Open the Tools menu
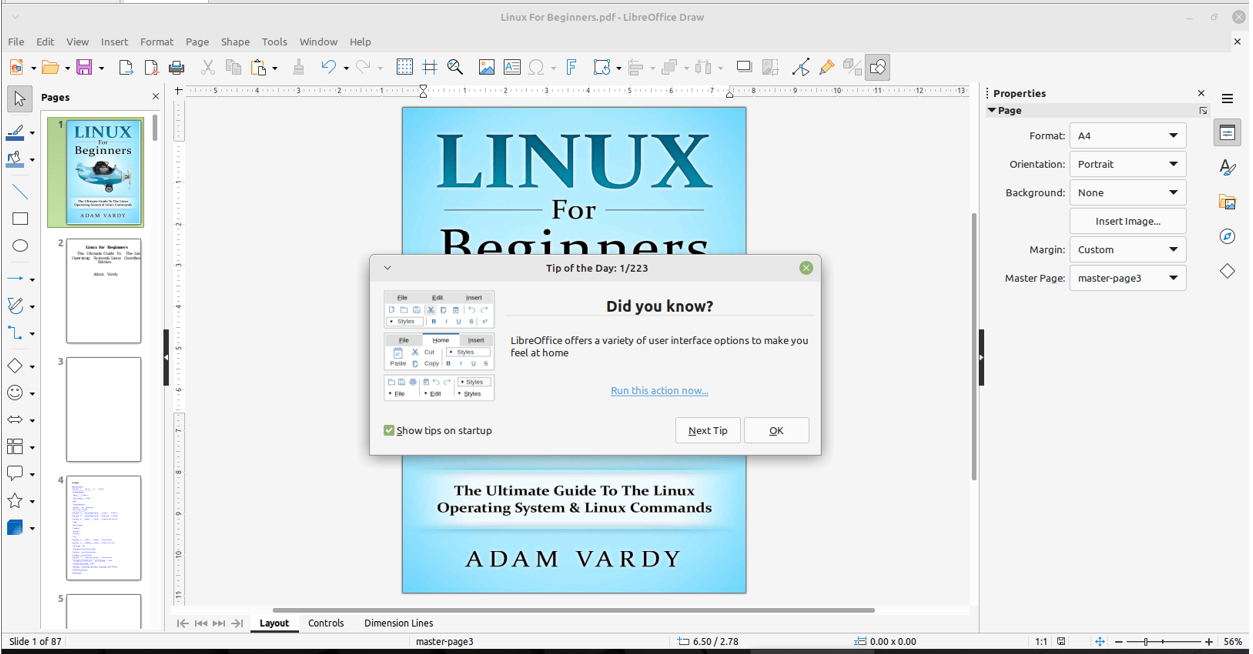 [x=274, y=42]
